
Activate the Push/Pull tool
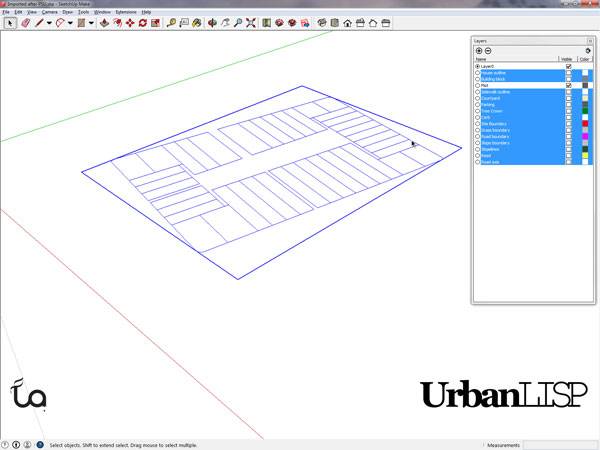click(x=103, y=22)
